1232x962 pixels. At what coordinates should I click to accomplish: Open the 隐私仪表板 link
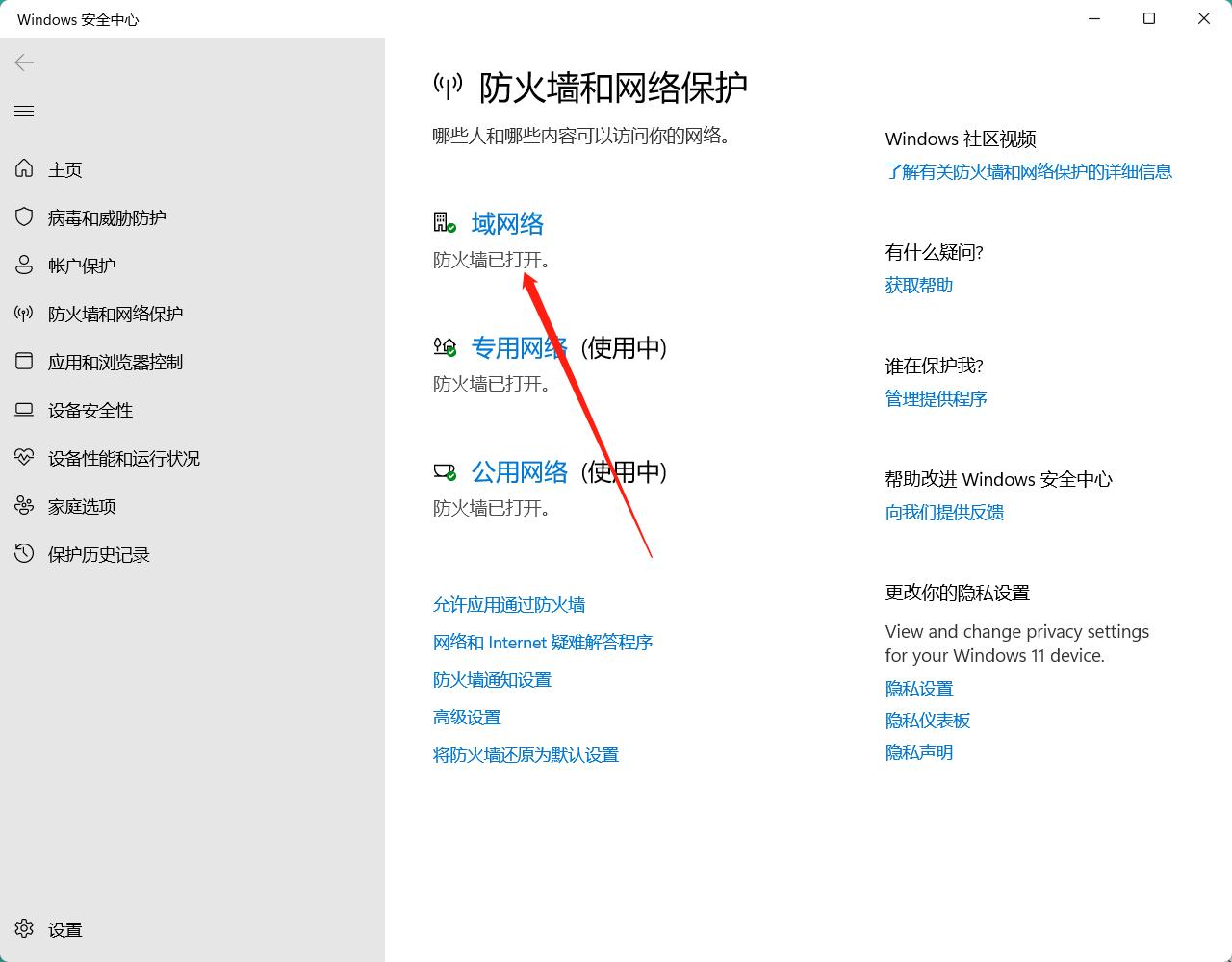(x=927, y=720)
